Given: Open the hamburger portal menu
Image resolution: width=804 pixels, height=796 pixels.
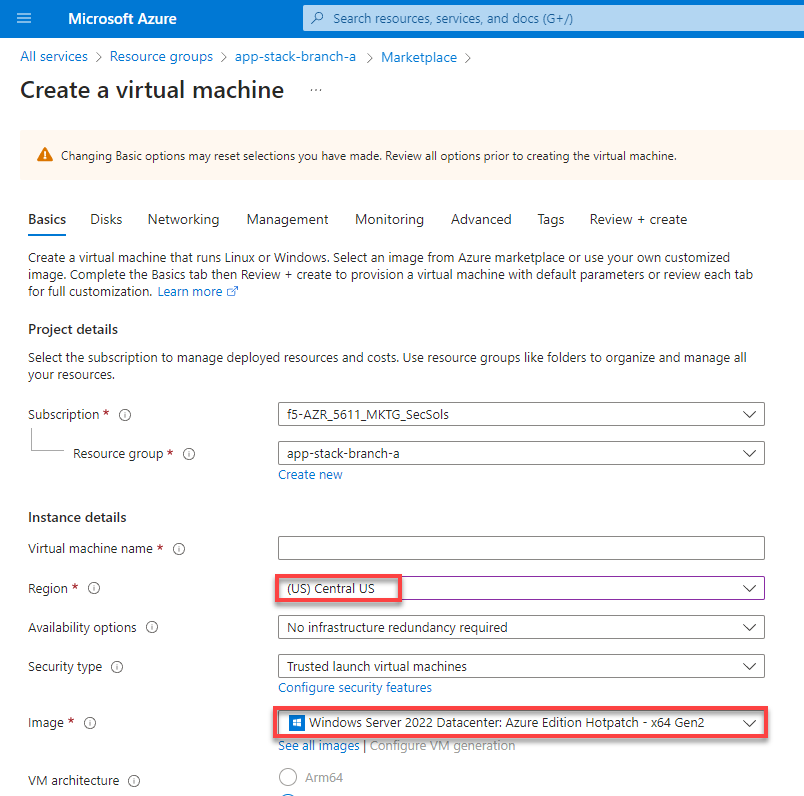Looking at the screenshot, I should (24, 18).
